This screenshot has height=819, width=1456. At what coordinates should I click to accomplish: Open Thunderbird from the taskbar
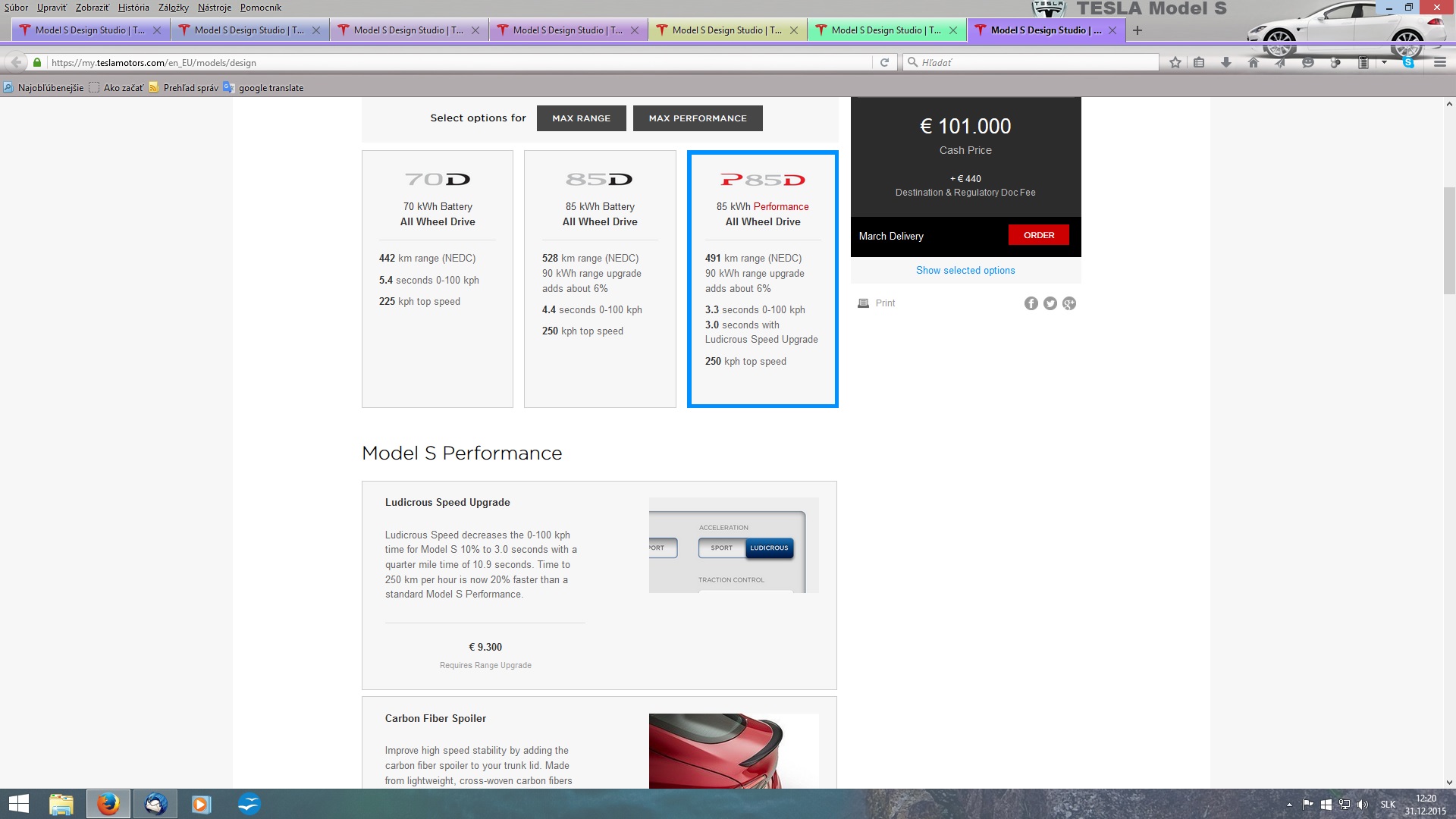(x=155, y=804)
